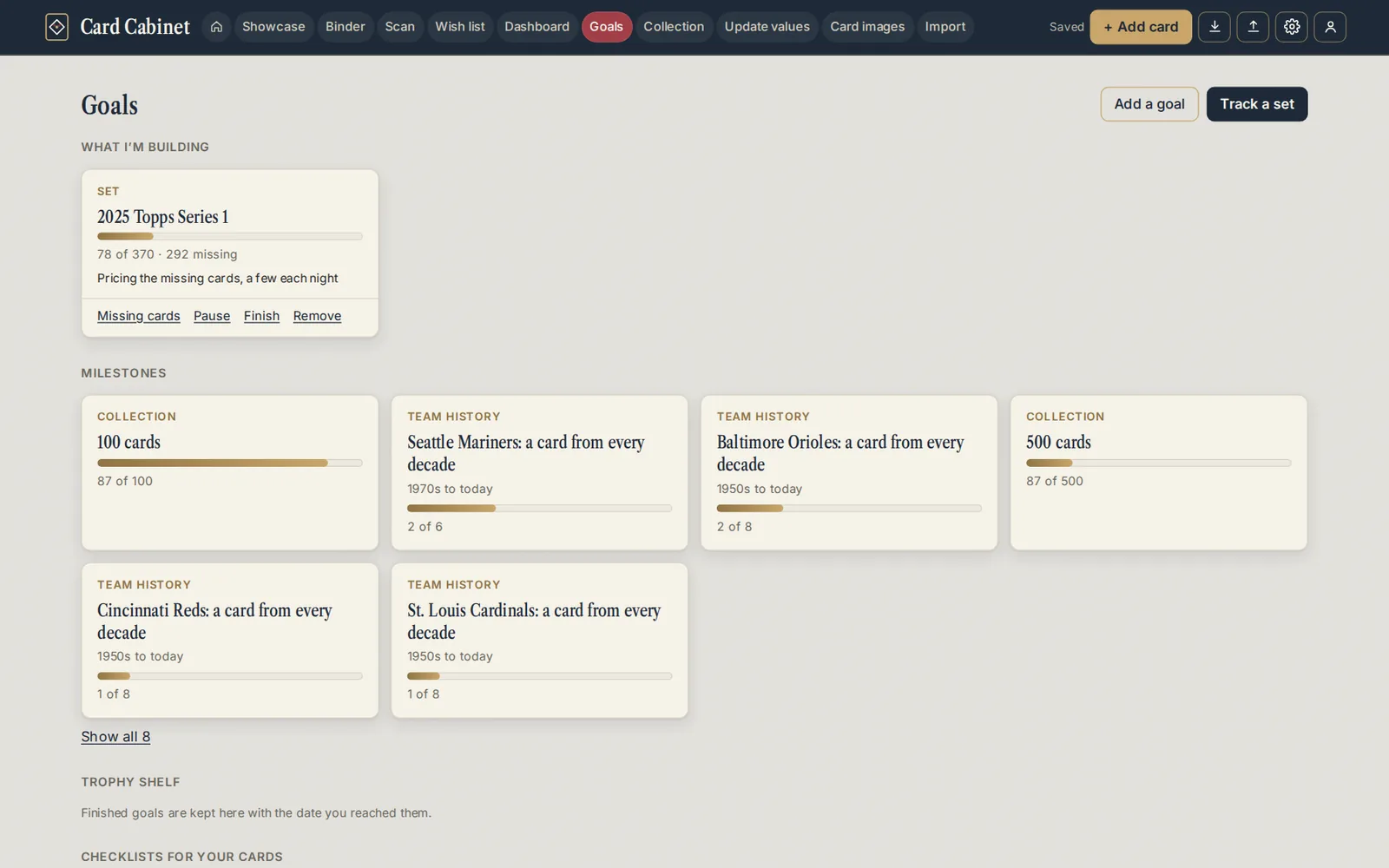Click the Add card button
Screen dimensions: 1389x868
(x=1141, y=27)
